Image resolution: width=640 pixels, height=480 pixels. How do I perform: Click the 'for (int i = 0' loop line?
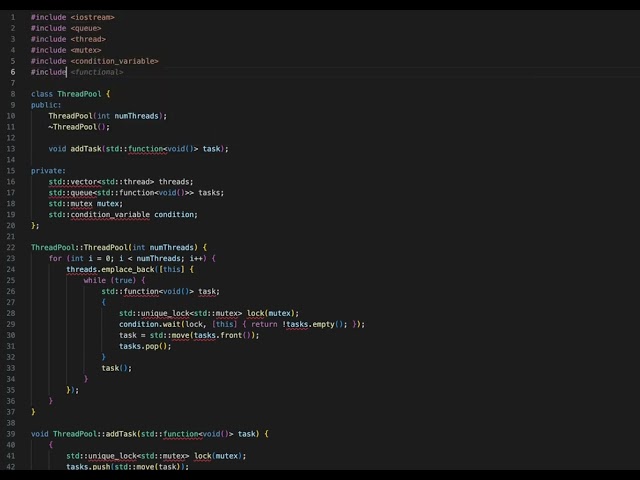(132, 258)
